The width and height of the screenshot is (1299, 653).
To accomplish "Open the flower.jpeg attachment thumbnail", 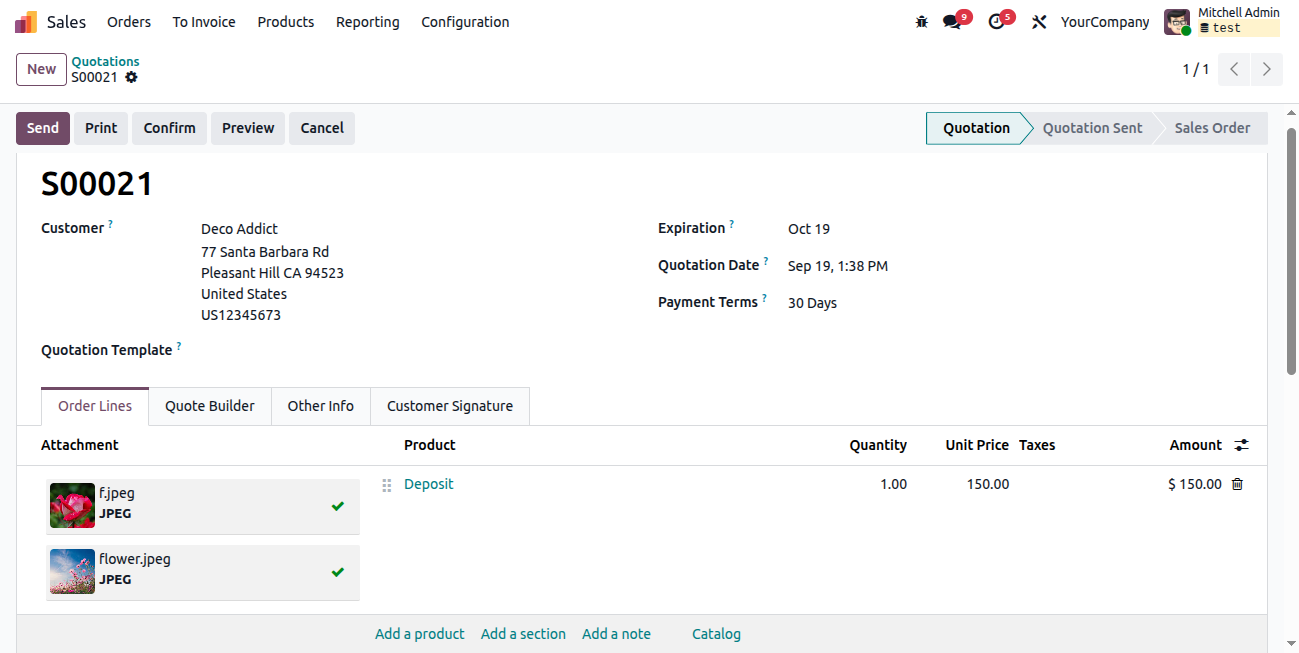I will tap(72, 571).
